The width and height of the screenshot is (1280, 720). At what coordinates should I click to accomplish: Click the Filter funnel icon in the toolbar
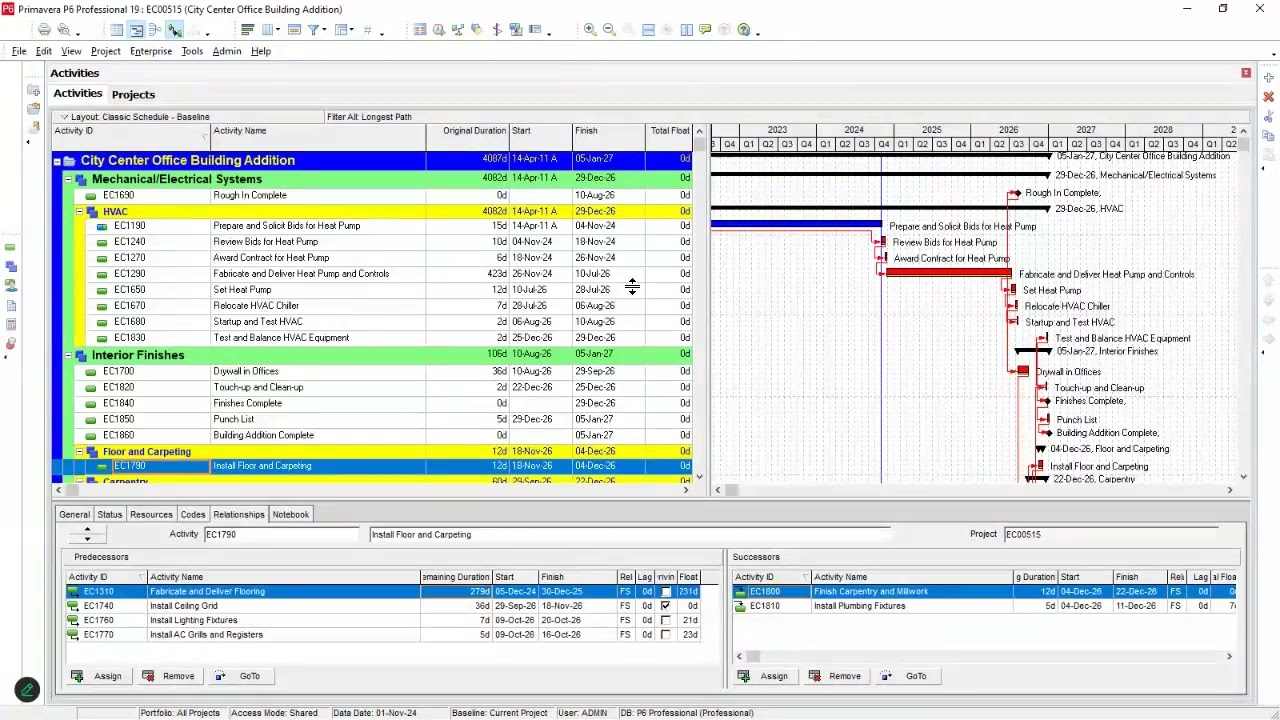[313, 30]
